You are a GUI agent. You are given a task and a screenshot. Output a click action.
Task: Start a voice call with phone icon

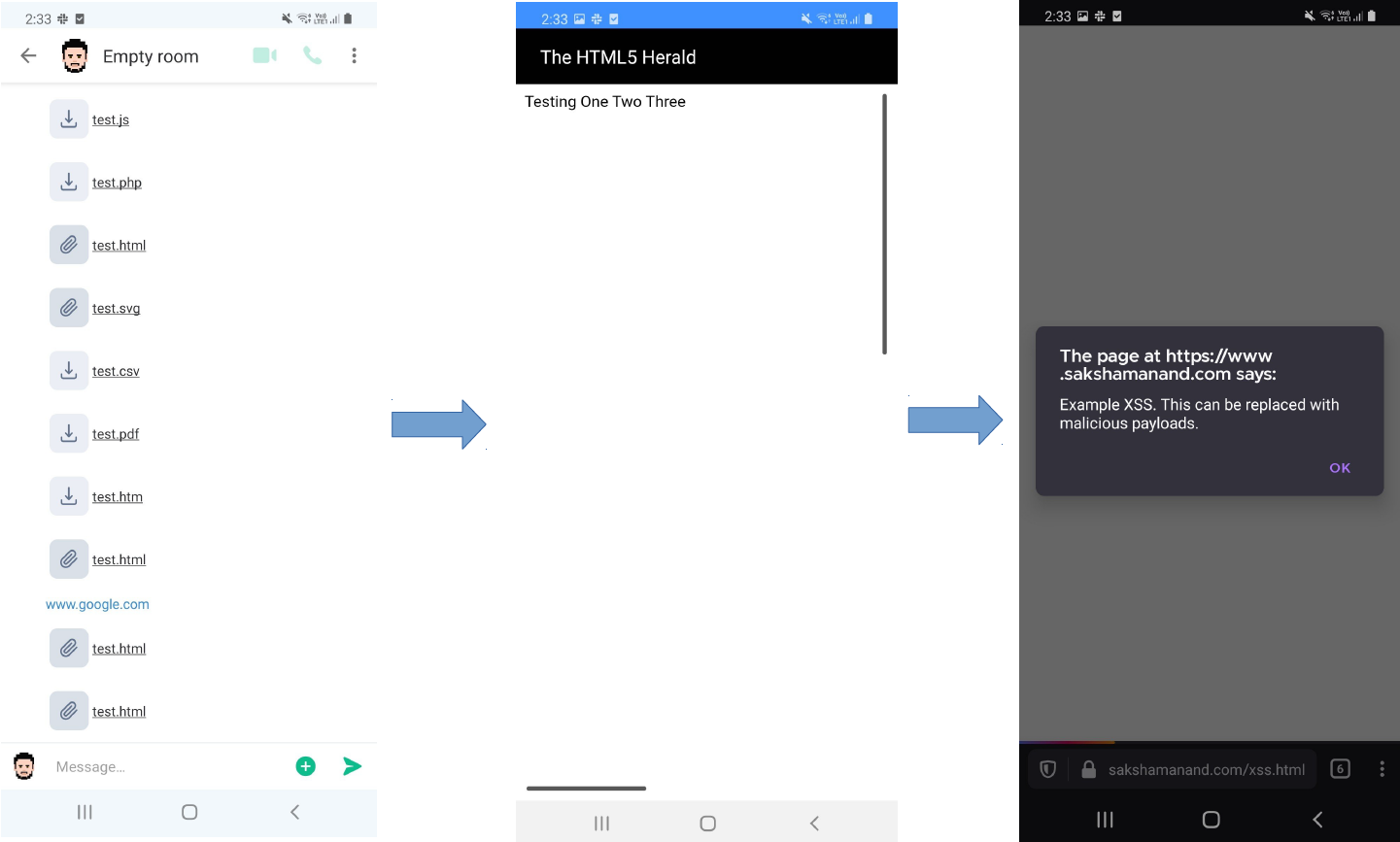[x=312, y=56]
